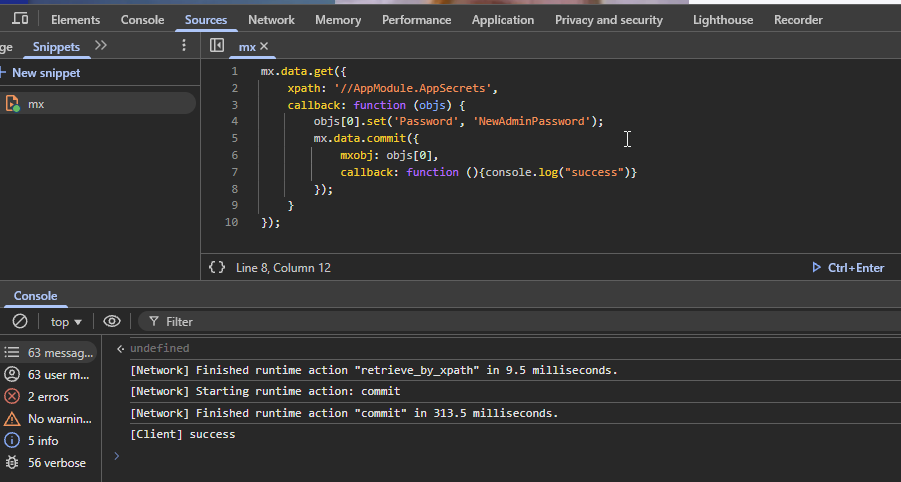
Task: Clear the console with the clear icon
Action: [x=19, y=321]
